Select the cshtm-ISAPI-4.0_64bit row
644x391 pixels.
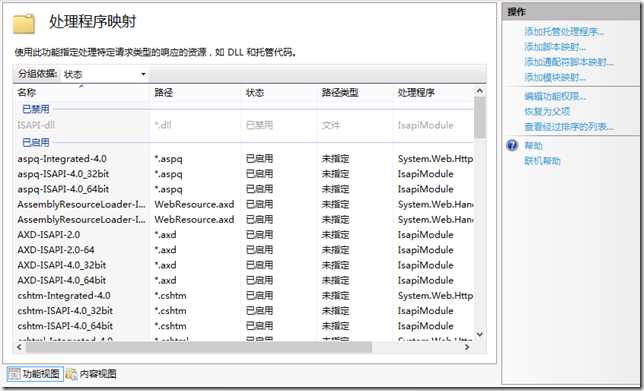244,326
